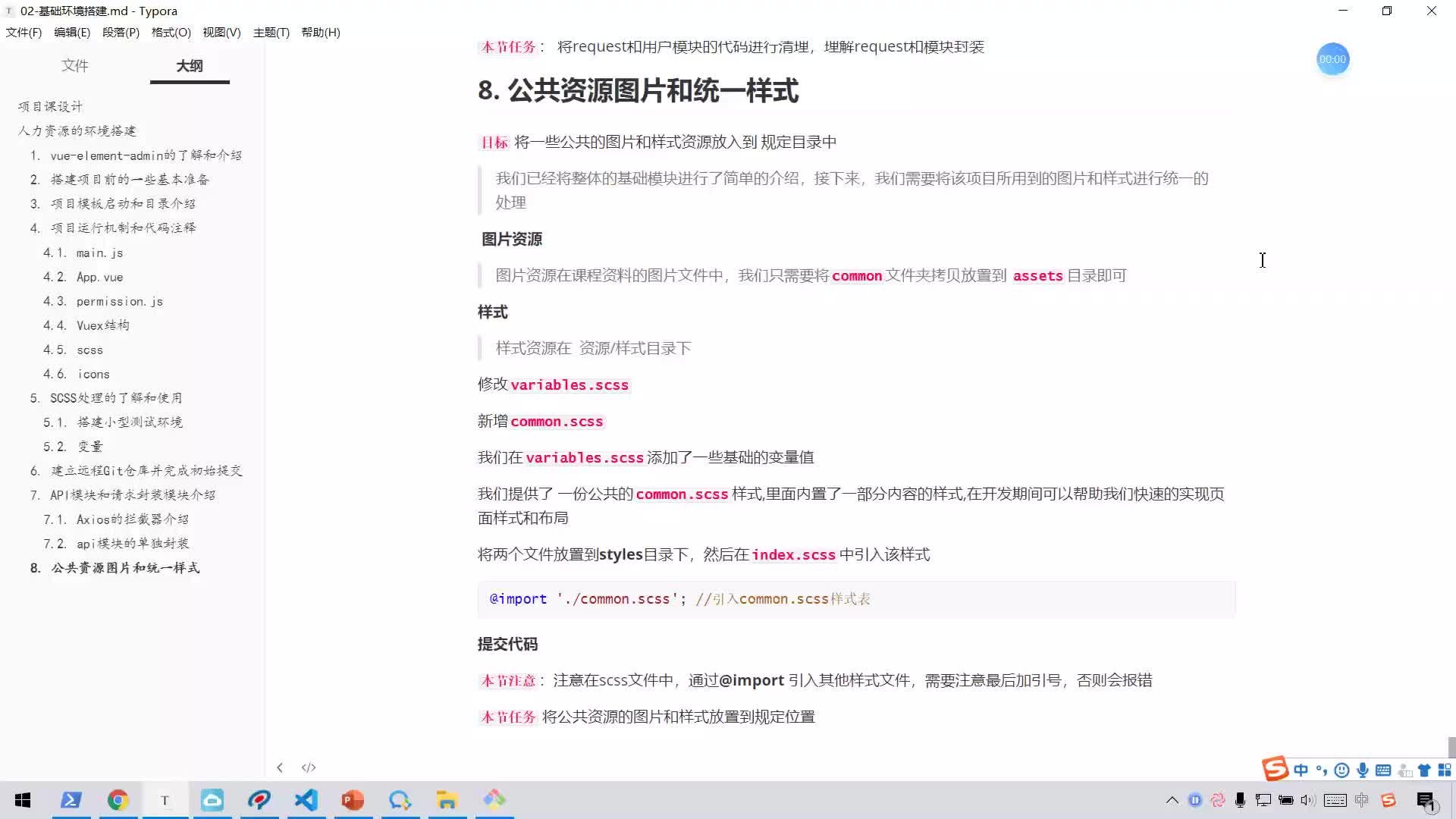Select outline entry 4.1. main.js
Image resolution: width=1456 pixels, height=819 pixels.
point(83,253)
